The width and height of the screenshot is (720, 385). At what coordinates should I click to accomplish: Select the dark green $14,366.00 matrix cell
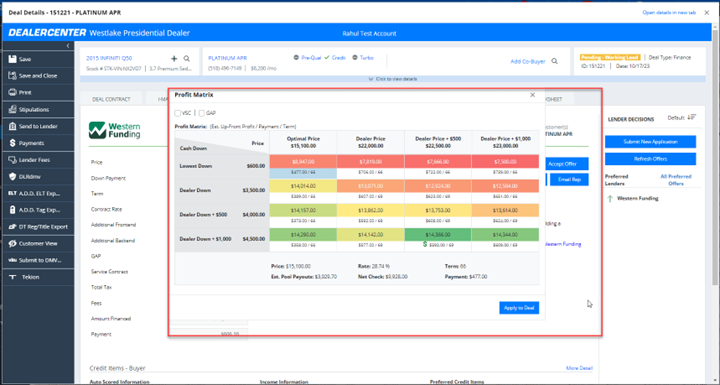pos(438,235)
